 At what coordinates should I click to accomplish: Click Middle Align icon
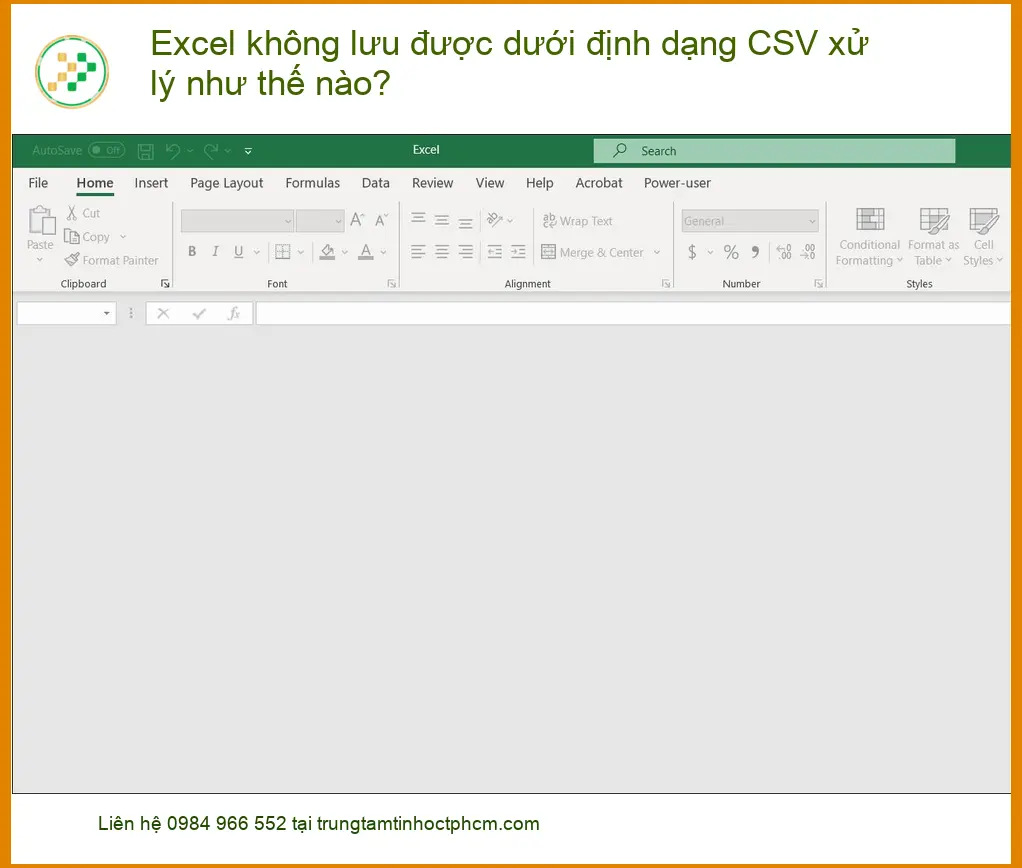[442, 220]
